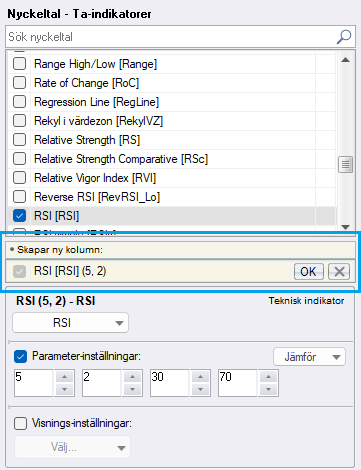This screenshot has width=361, height=470.
Task: Click the parameter field with value 2
Action: click(101, 383)
